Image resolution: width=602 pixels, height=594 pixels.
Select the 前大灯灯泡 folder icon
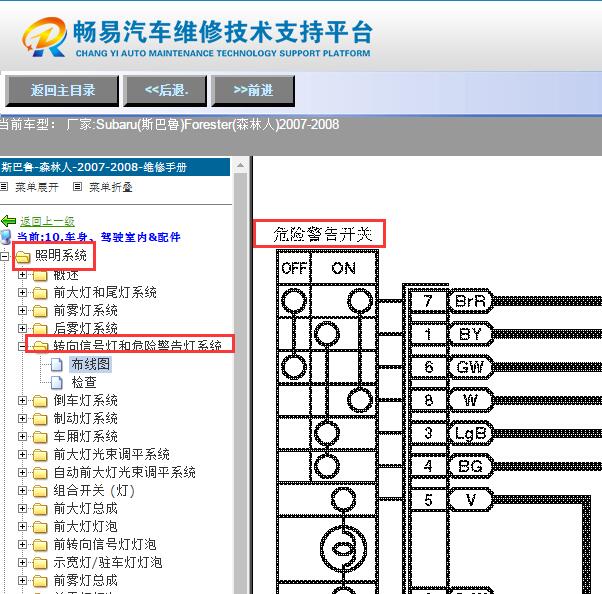click(x=40, y=527)
